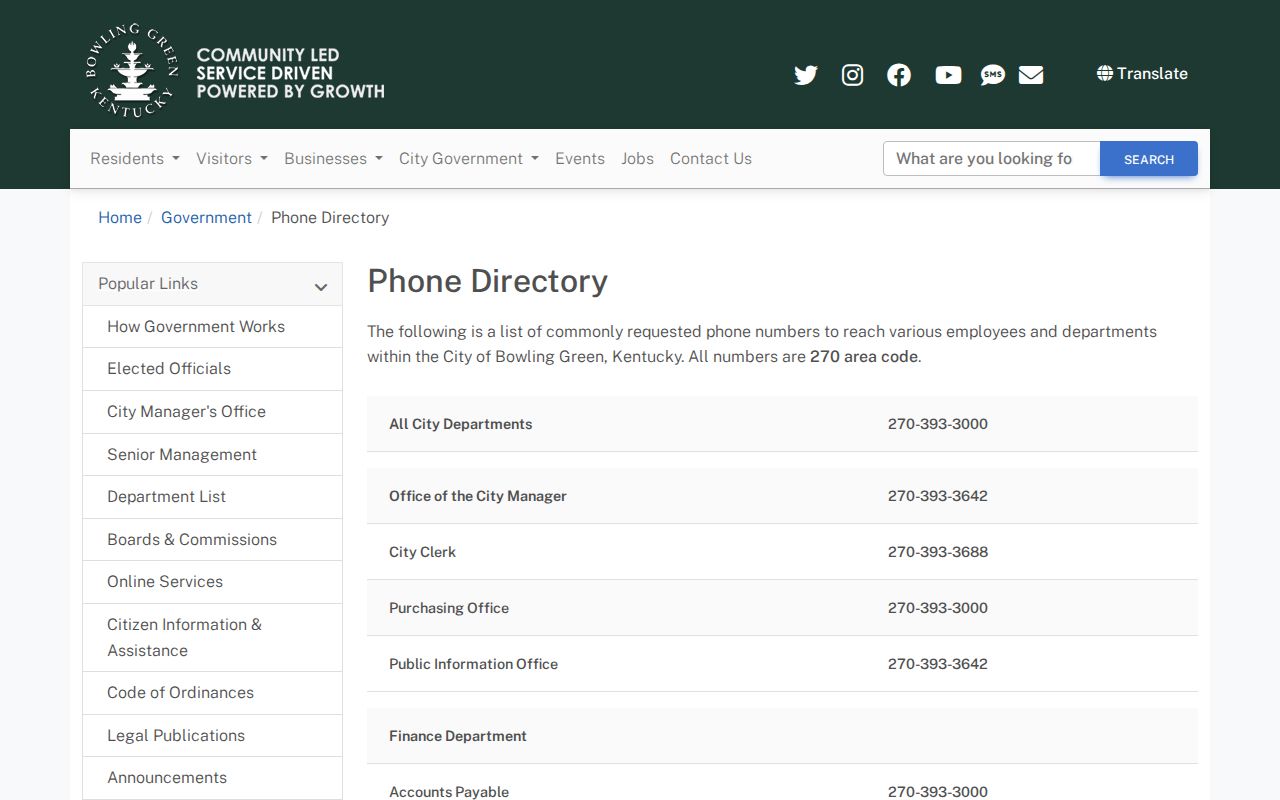Open Elected Officials sidebar link
This screenshot has width=1280, height=800.
(x=212, y=369)
